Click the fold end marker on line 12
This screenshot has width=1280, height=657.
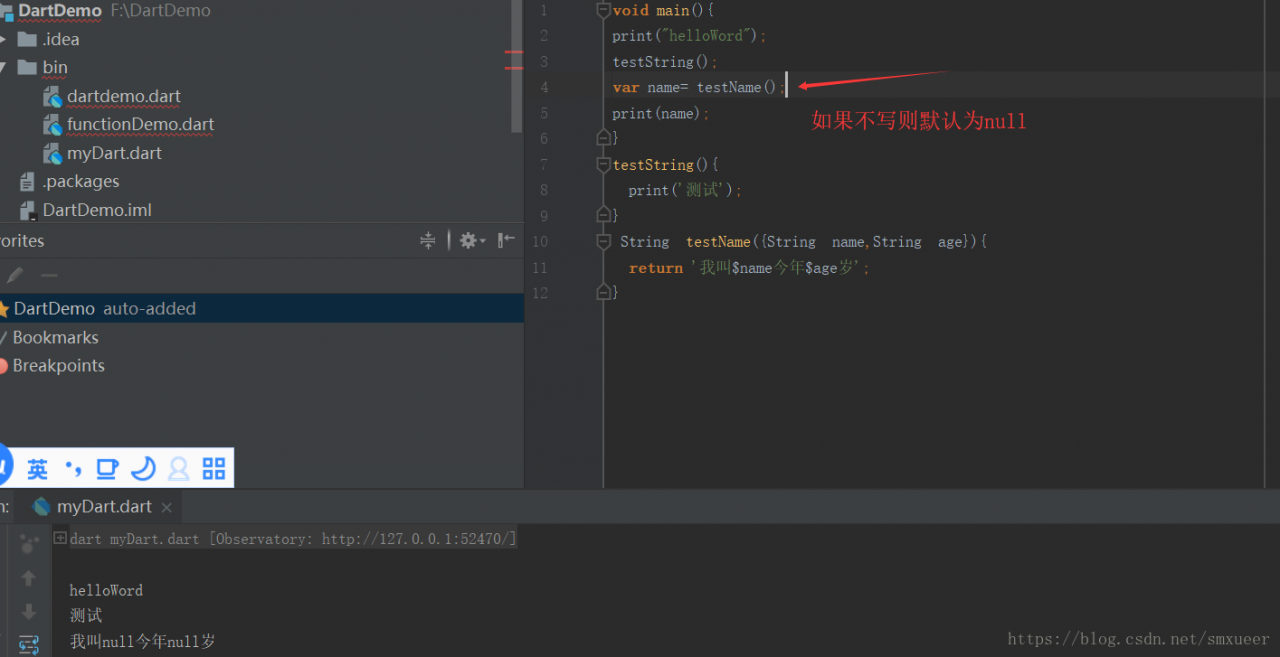click(x=603, y=292)
